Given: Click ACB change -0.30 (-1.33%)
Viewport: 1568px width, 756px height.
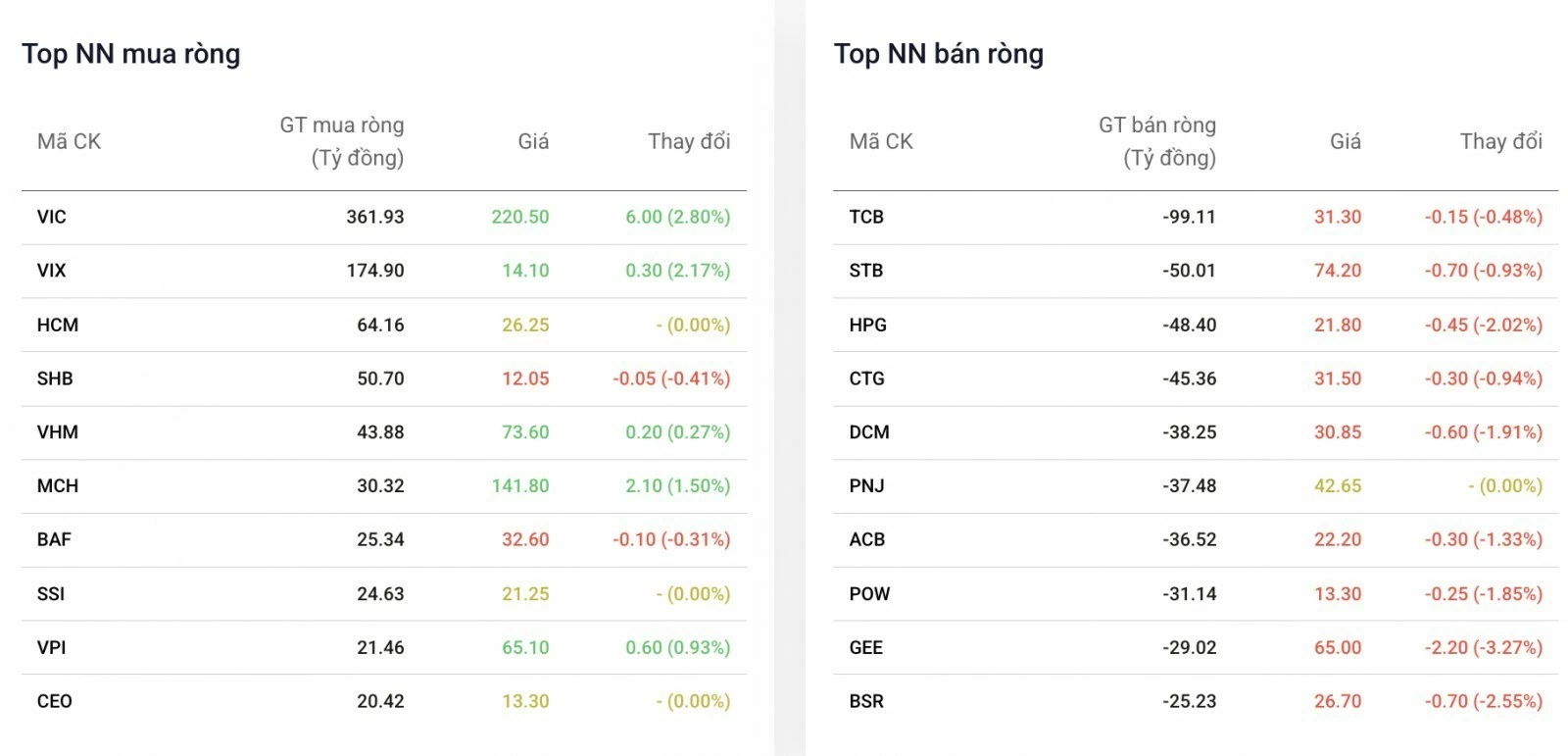Looking at the screenshot, I should [1484, 539].
